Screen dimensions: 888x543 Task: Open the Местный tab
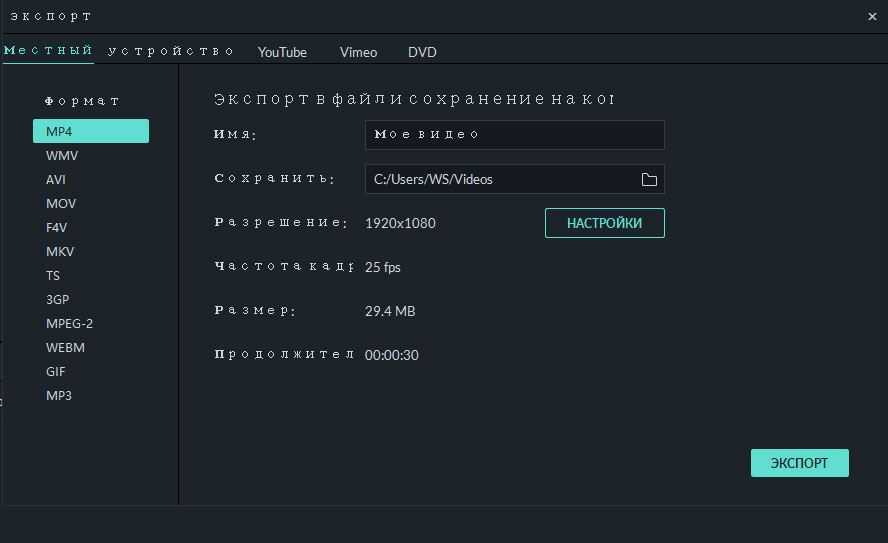tap(48, 51)
